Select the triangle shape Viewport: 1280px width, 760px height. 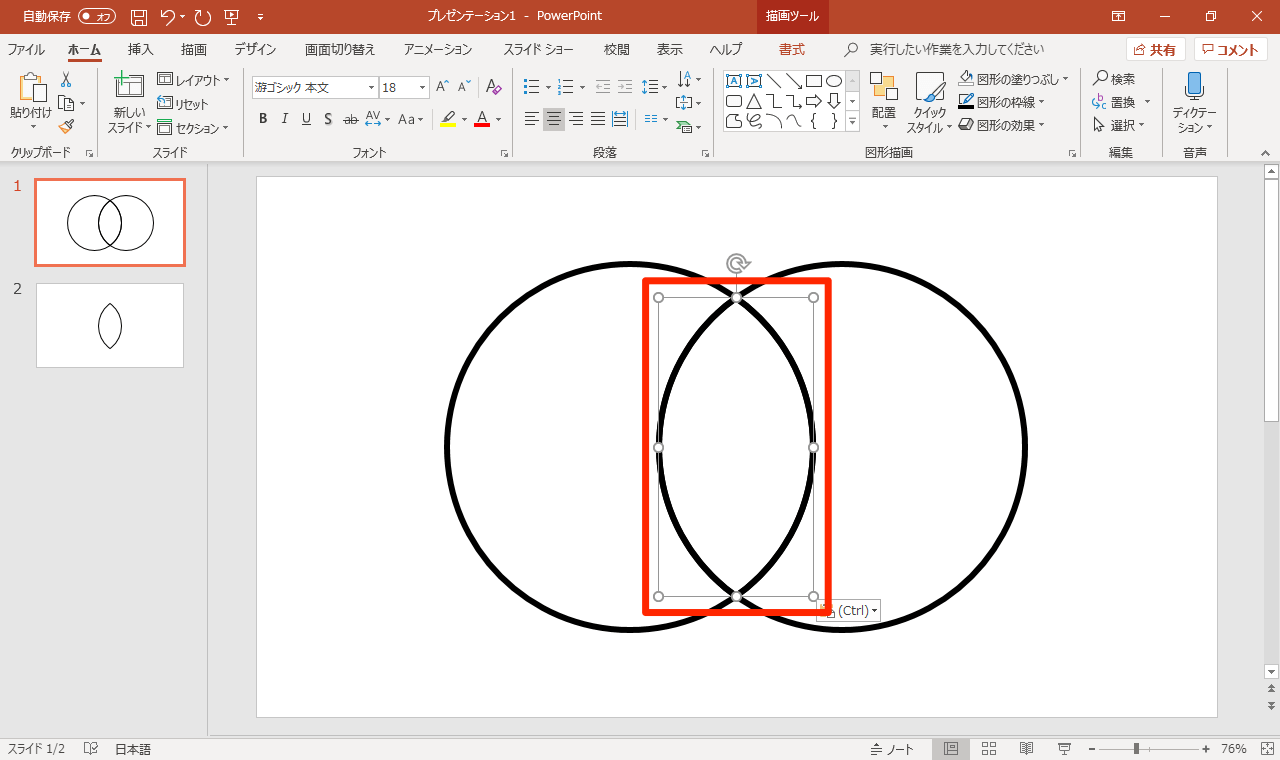pyautogui.click(x=754, y=101)
